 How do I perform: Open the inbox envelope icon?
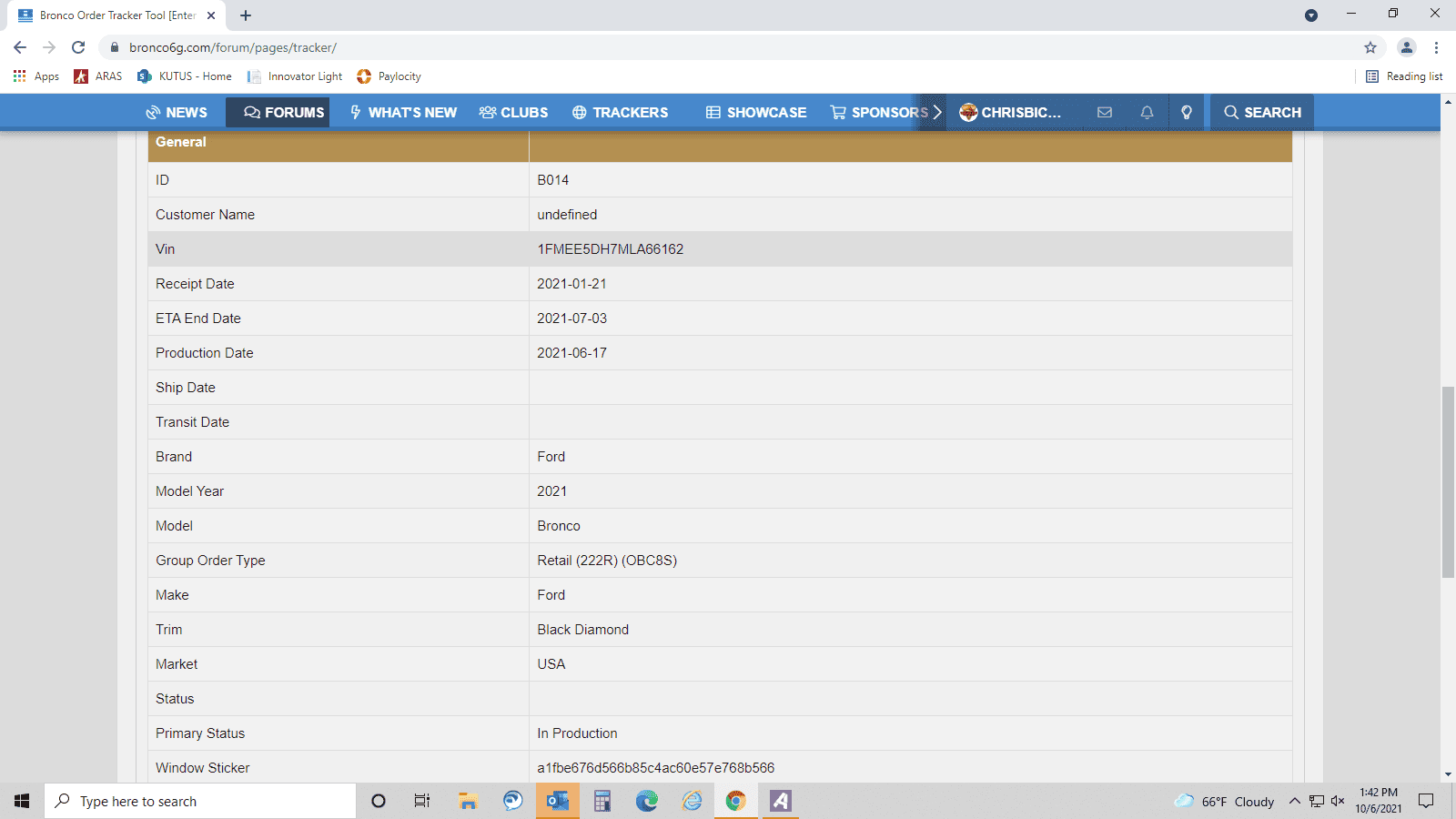click(1105, 112)
